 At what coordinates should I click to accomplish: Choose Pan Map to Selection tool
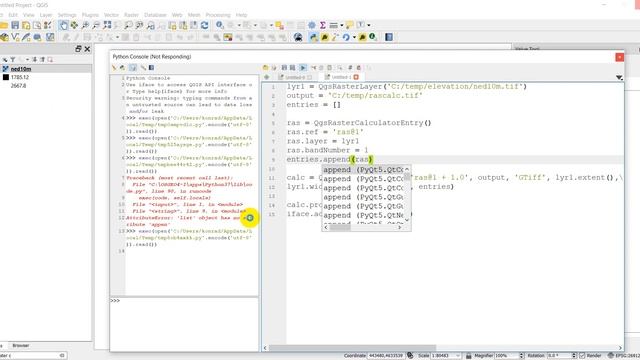[x=74, y=25]
